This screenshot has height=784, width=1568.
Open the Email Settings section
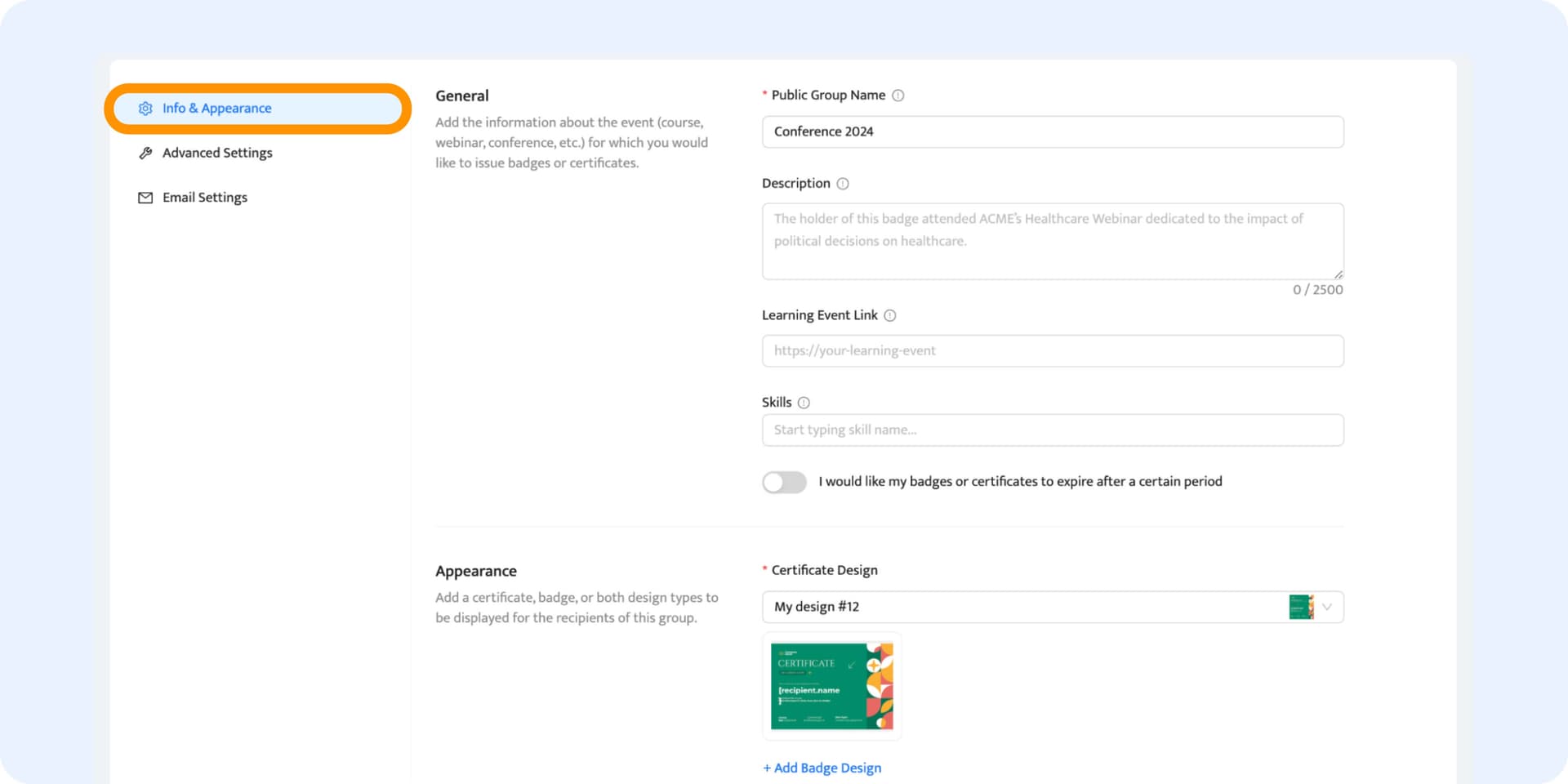point(204,197)
